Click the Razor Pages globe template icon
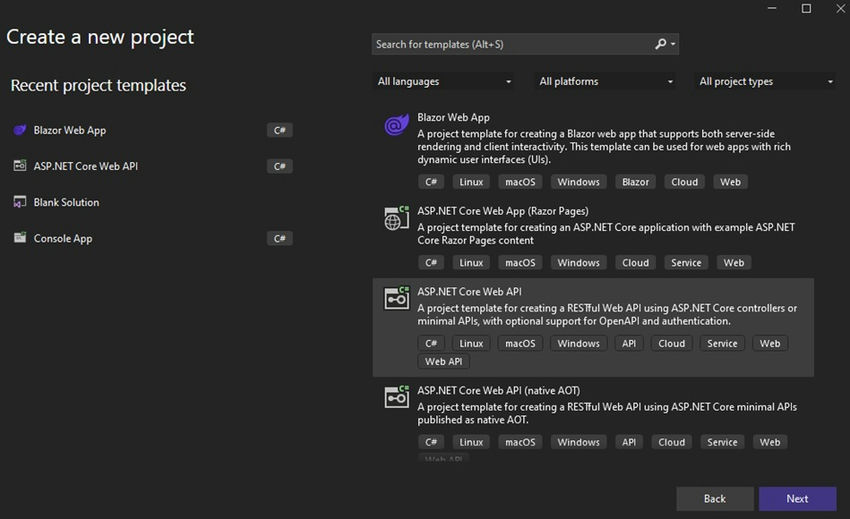Viewport: 850px width, 519px height. click(397, 219)
